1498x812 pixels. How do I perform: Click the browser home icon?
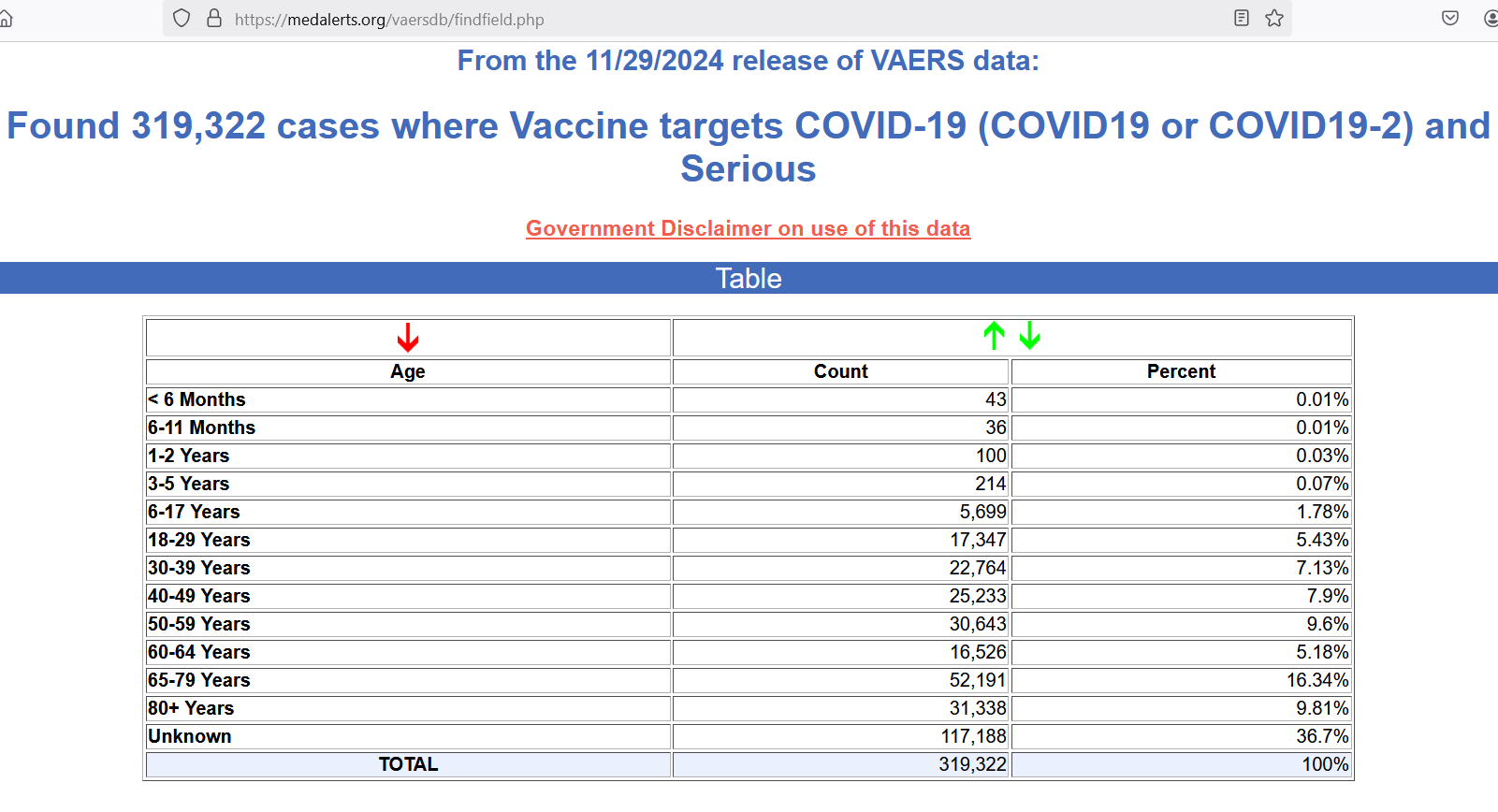coord(6,19)
